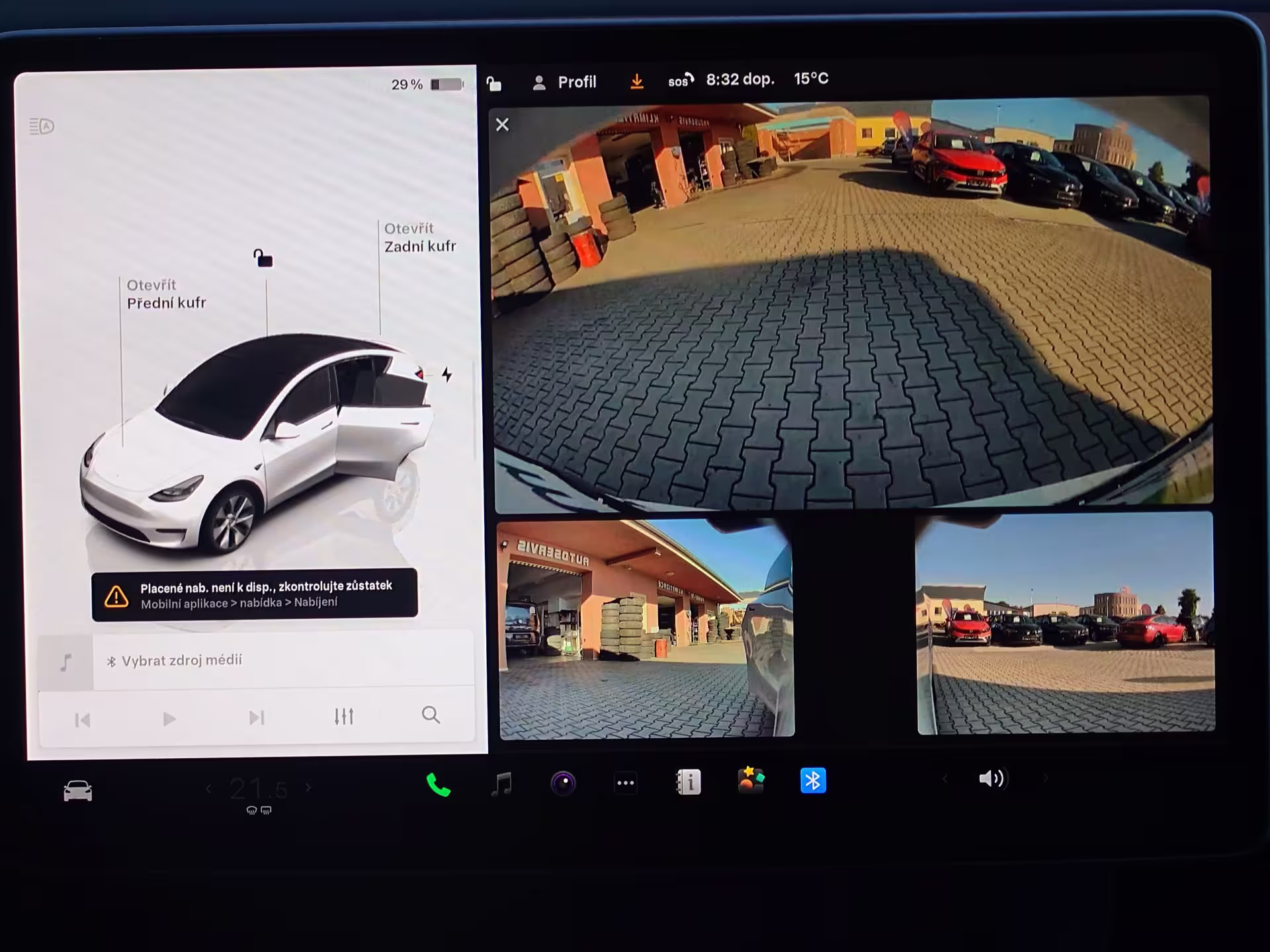Tap the 21.5 temperature climate display
1270x952 pixels.
click(x=259, y=788)
